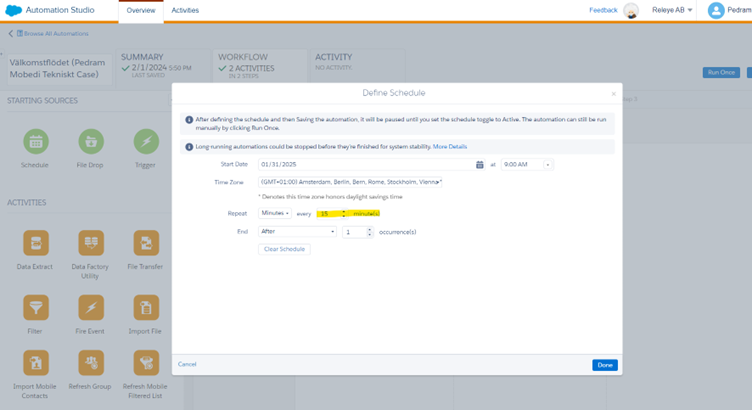Select the File Drop source icon

(91, 141)
